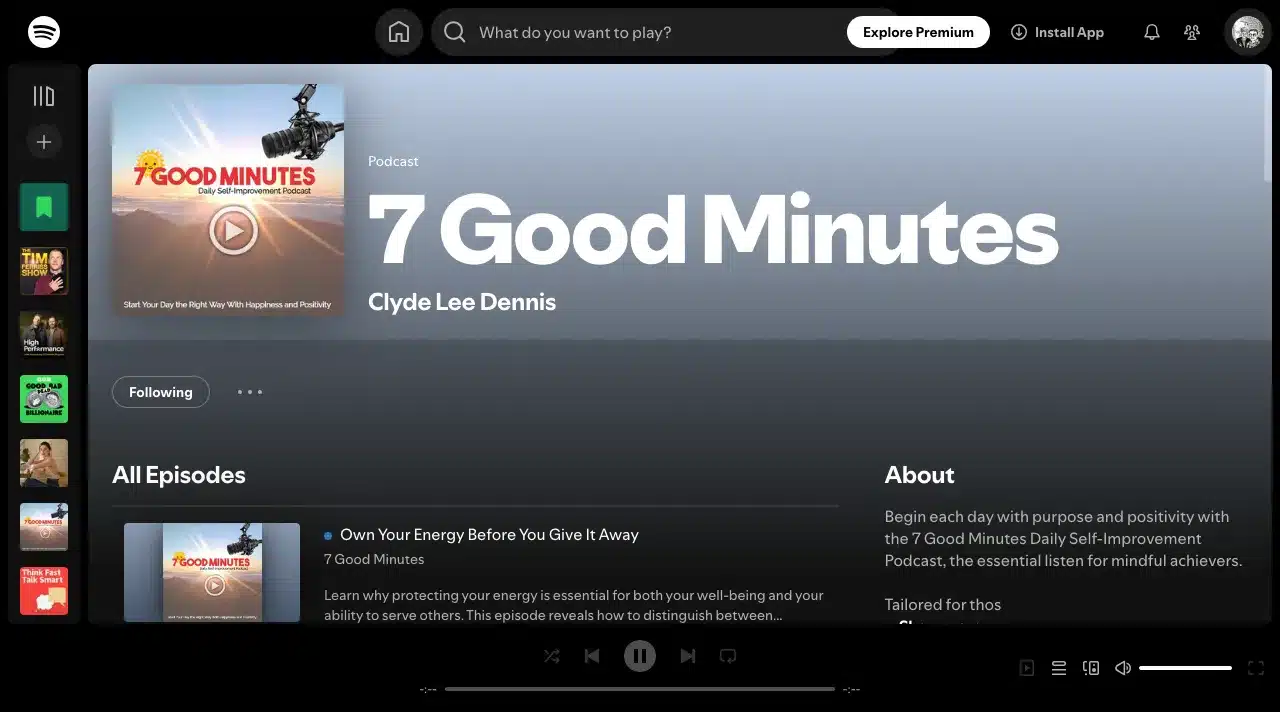1280x712 pixels.
Task: Open the Think Fast Talk Smart podcast
Action: coord(44,591)
